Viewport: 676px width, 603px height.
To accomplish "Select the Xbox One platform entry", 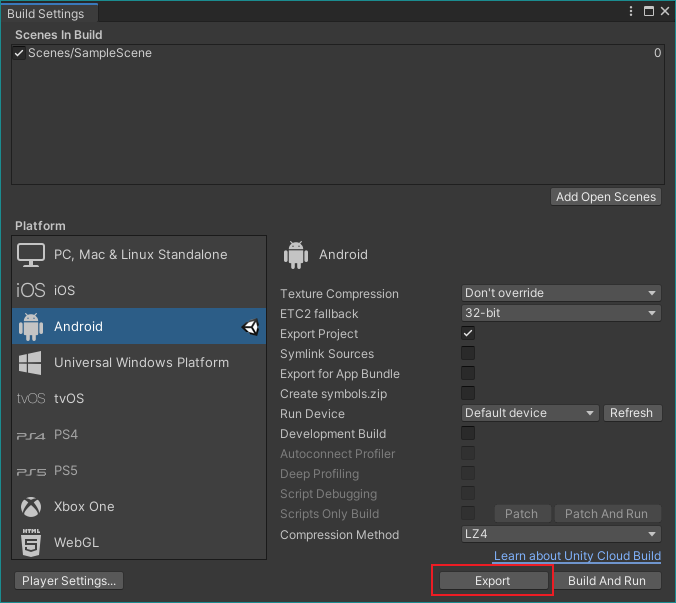I will click(139, 506).
